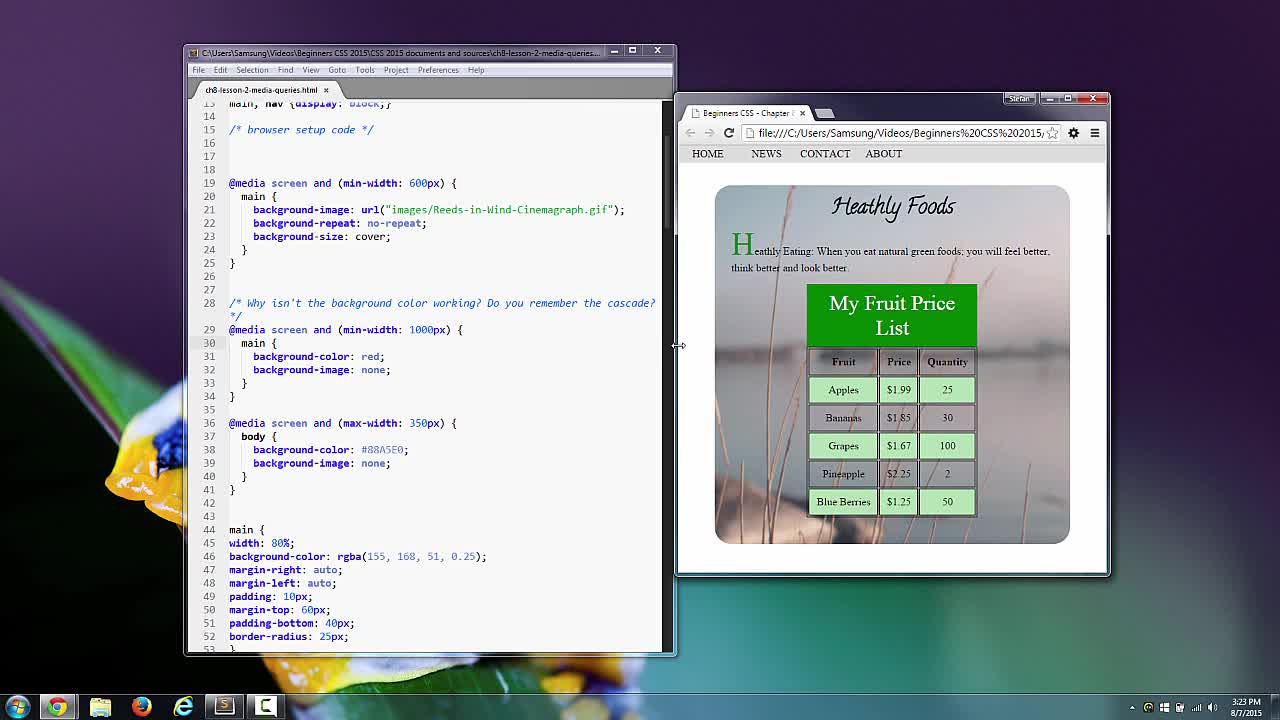The image size is (1280, 720).
Task: Open the Tools menu
Action: point(365,70)
